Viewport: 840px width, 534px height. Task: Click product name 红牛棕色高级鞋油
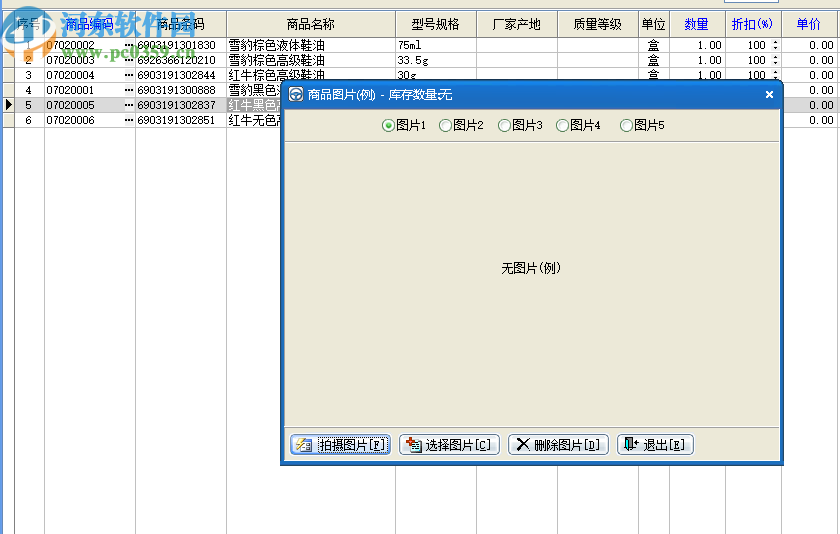tap(277, 75)
